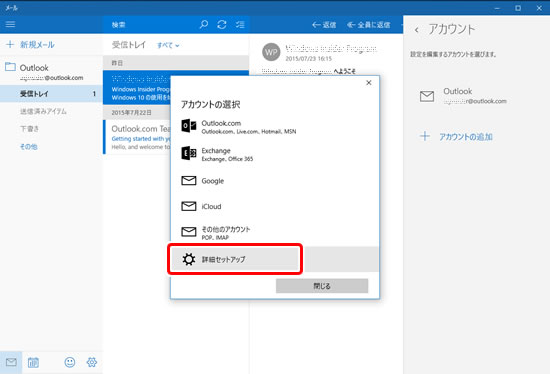Open the Inbox folder with 1 unread

point(51,94)
